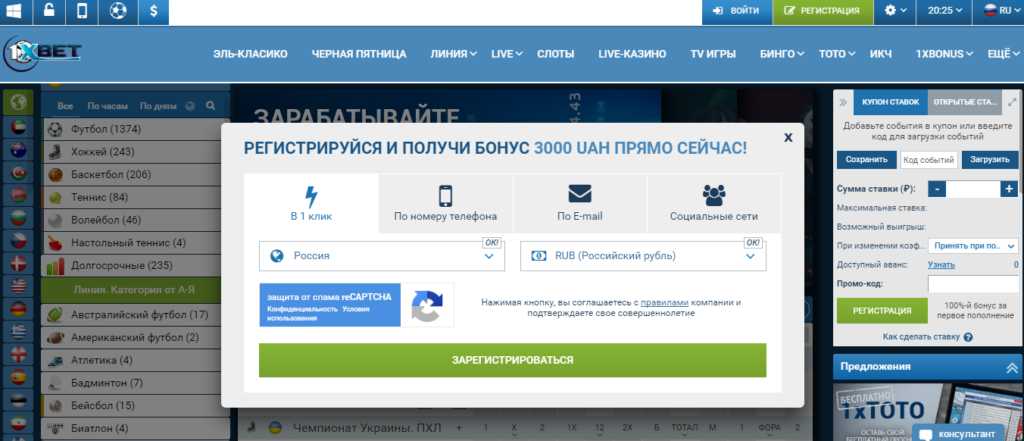Expand the БИНГО menu
Image resolution: width=1024 pixels, height=441 pixels.
[782, 54]
